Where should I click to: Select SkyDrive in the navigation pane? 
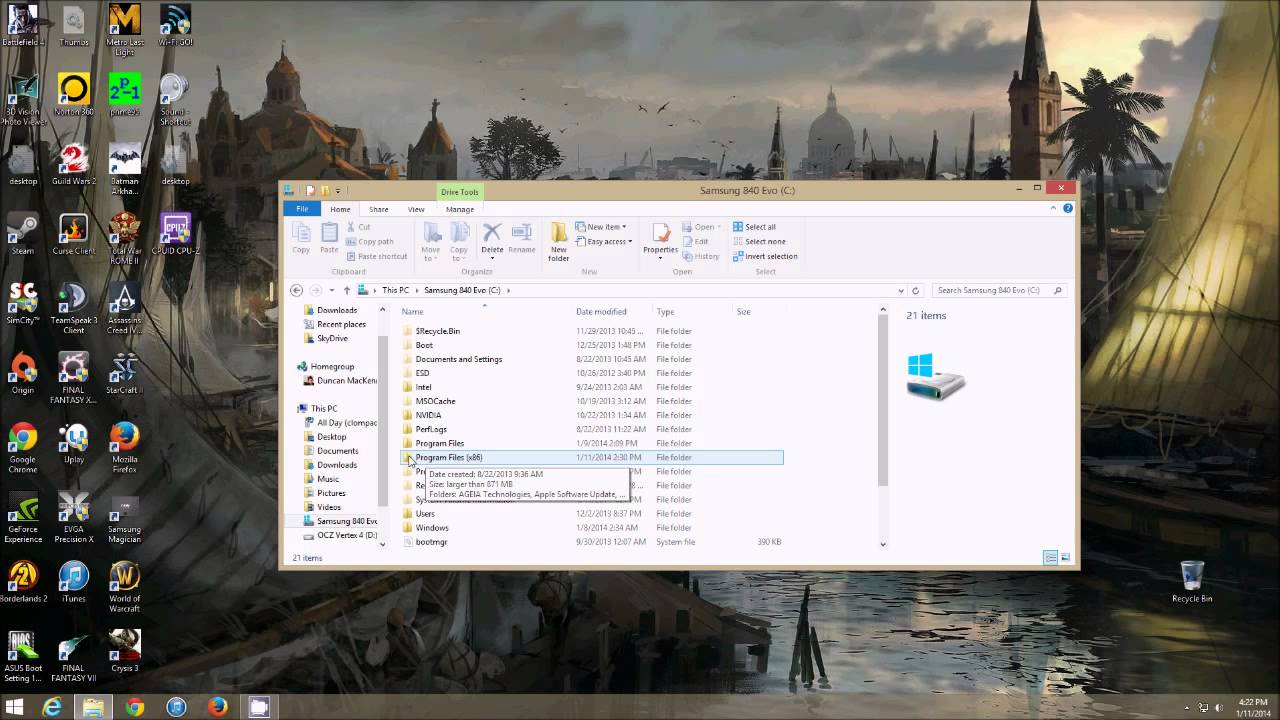point(332,338)
